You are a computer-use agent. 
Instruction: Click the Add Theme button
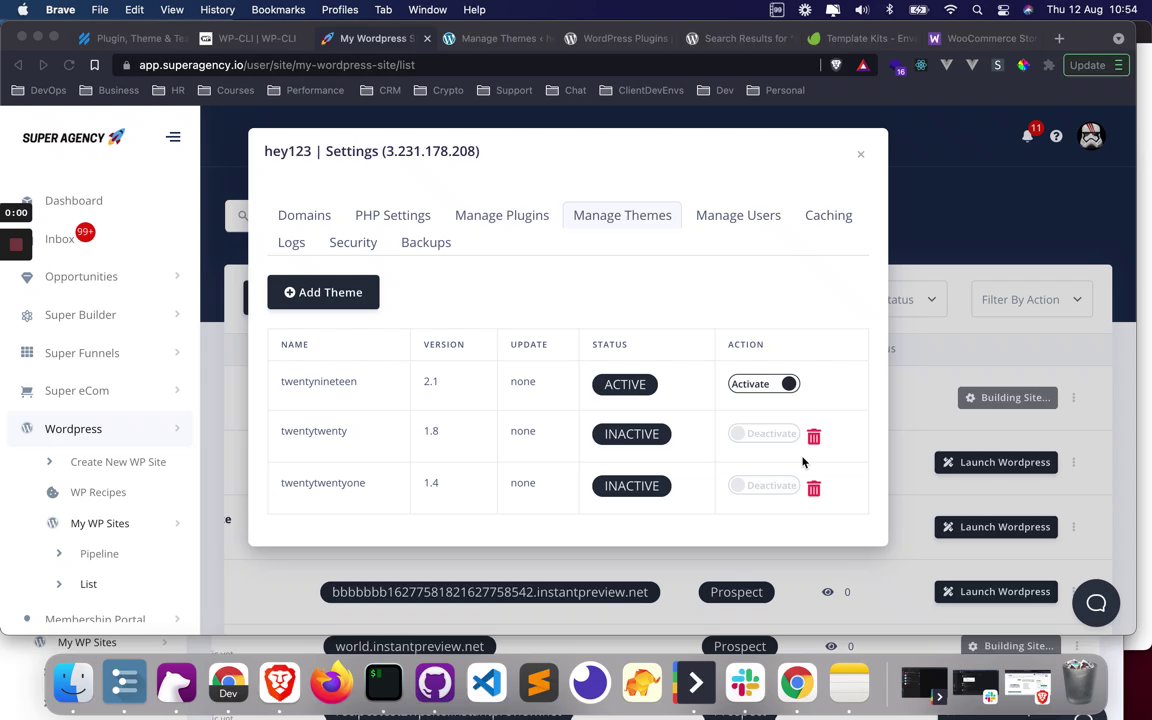(x=323, y=292)
